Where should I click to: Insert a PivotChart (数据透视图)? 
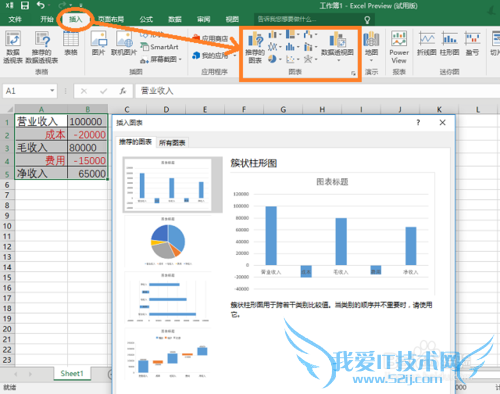337,47
